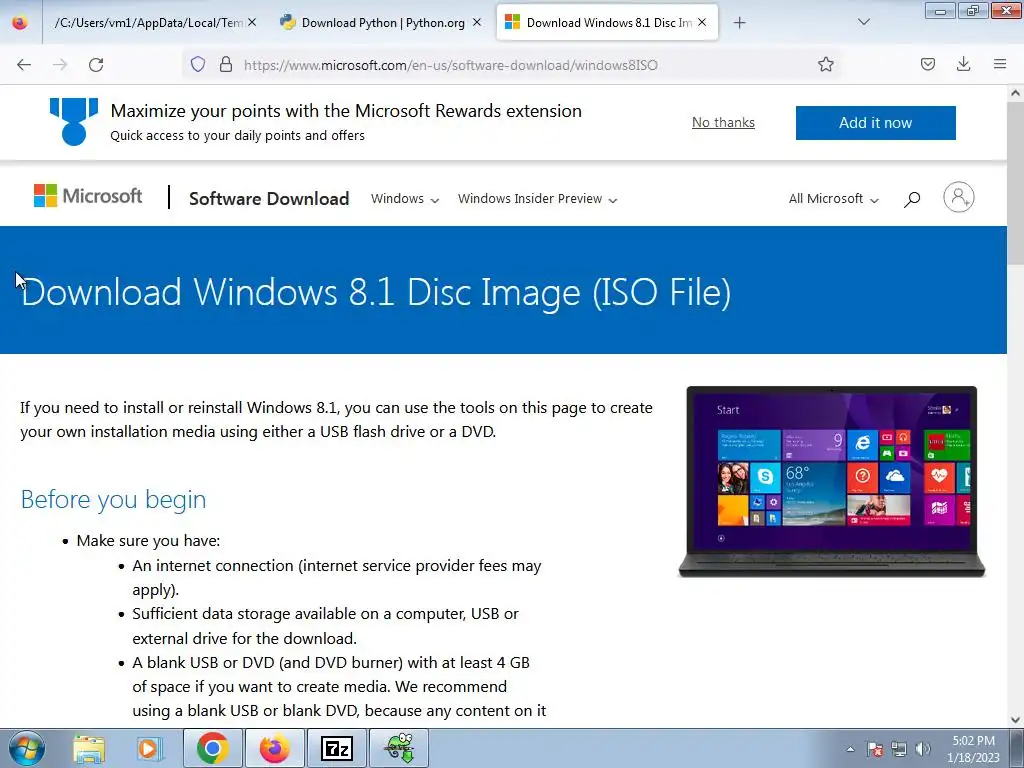Open File Explorer from the taskbar
The width and height of the screenshot is (1024, 768).
[x=89, y=748]
